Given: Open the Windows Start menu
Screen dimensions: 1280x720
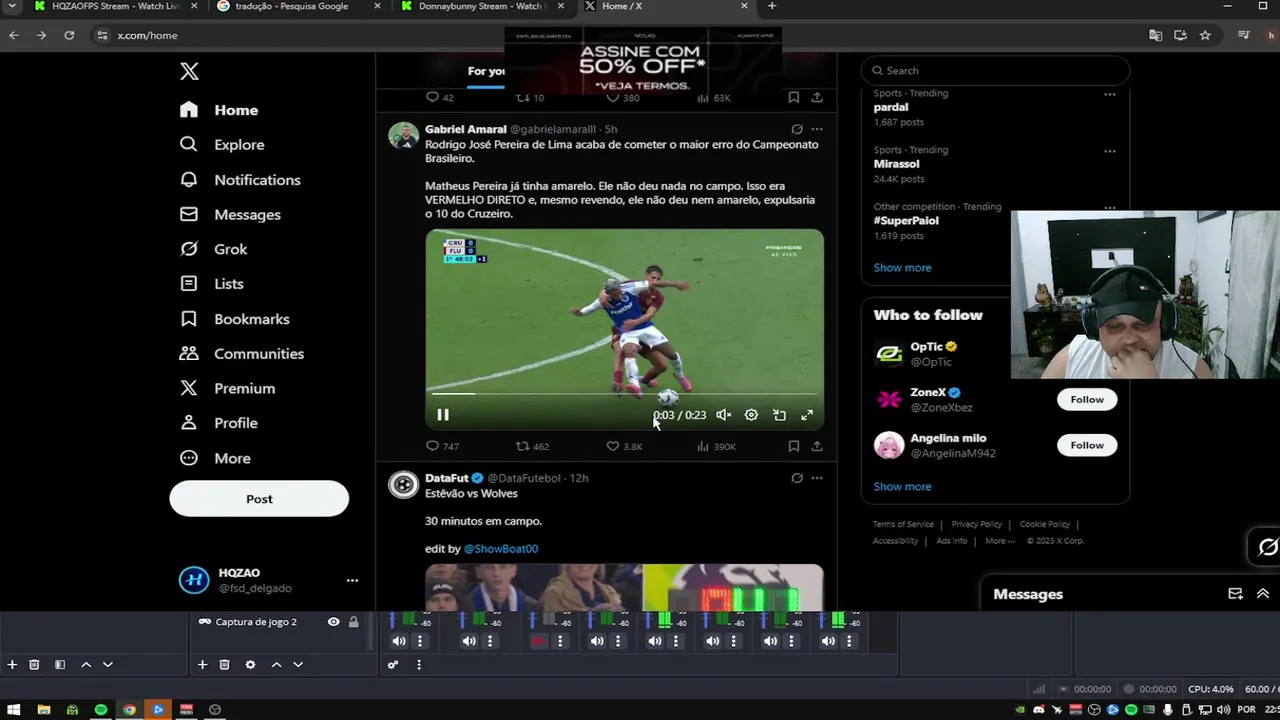Looking at the screenshot, I should point(14,710).
